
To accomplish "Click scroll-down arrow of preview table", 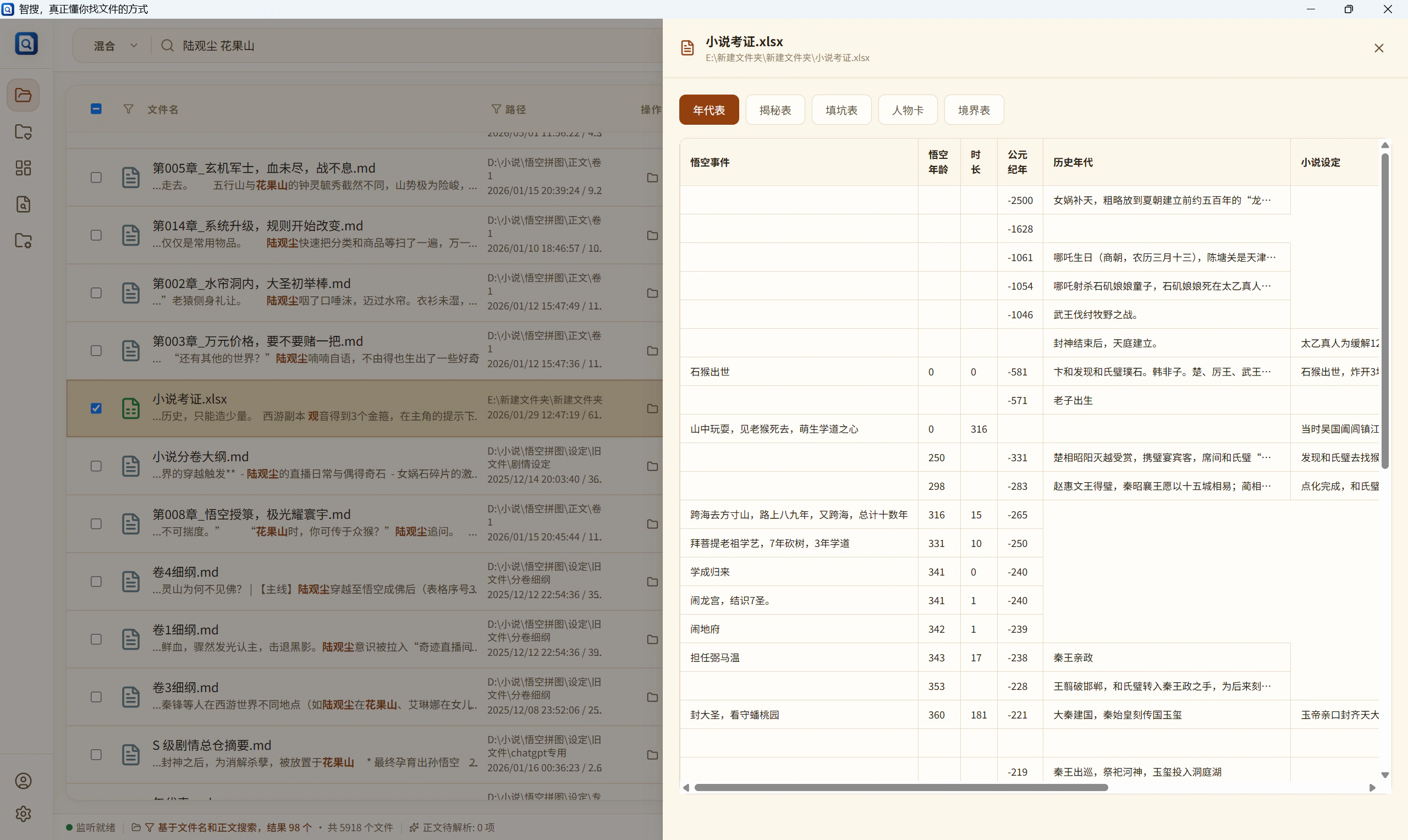I will tap(1385, 775).
